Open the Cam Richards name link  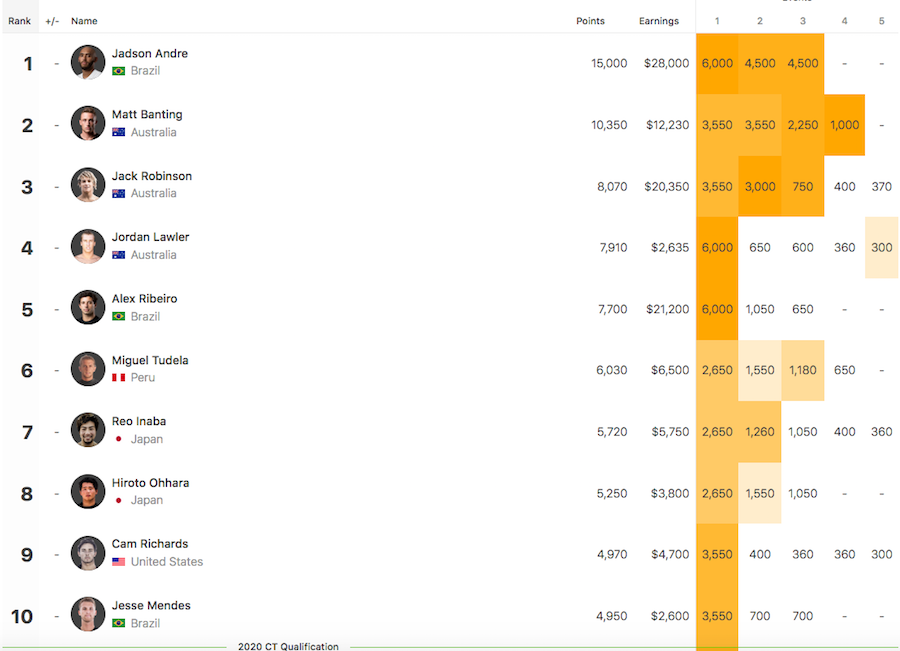tap(150, 544)
